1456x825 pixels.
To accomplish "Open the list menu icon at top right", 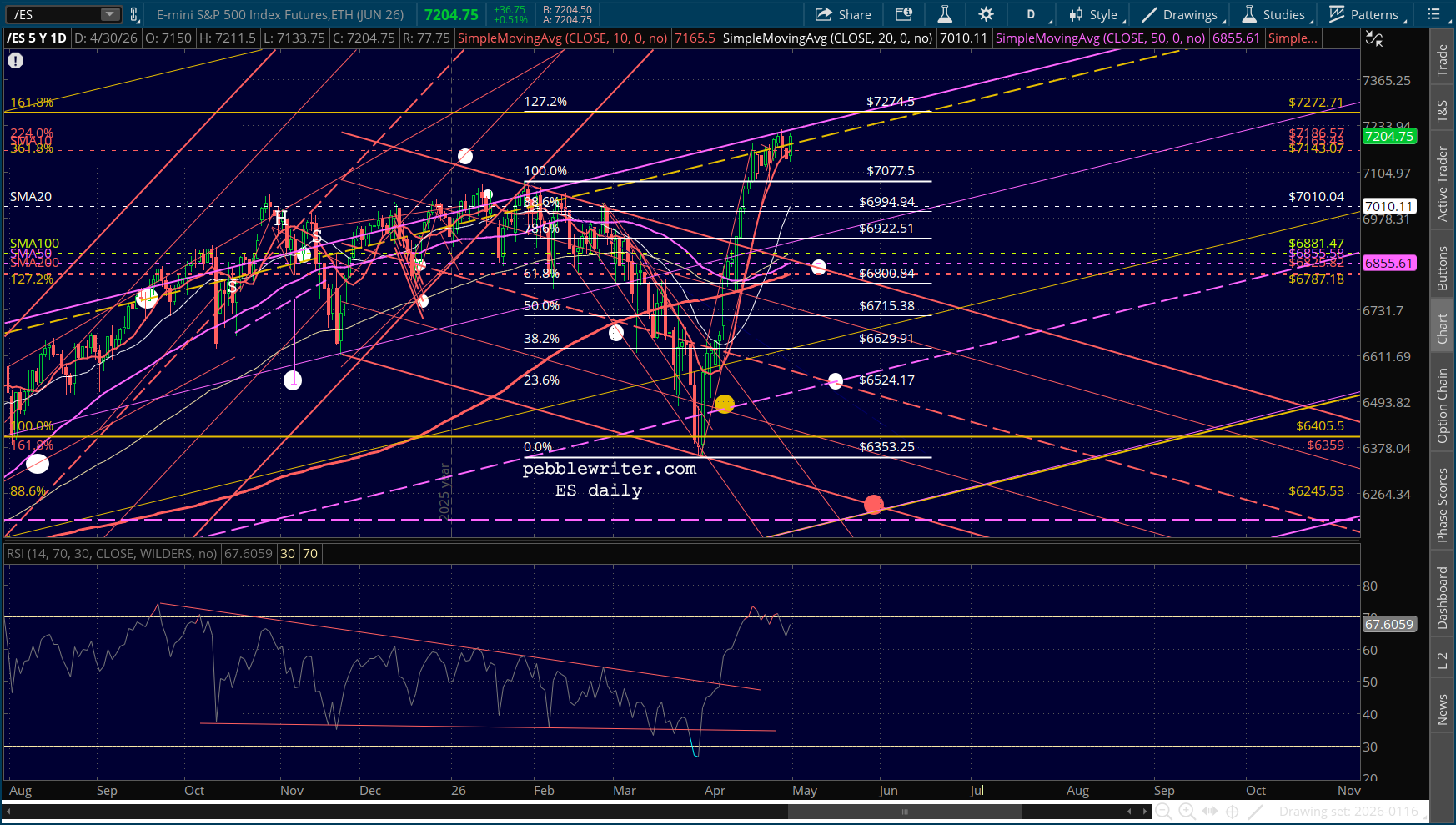I will tap(1434, 14).
